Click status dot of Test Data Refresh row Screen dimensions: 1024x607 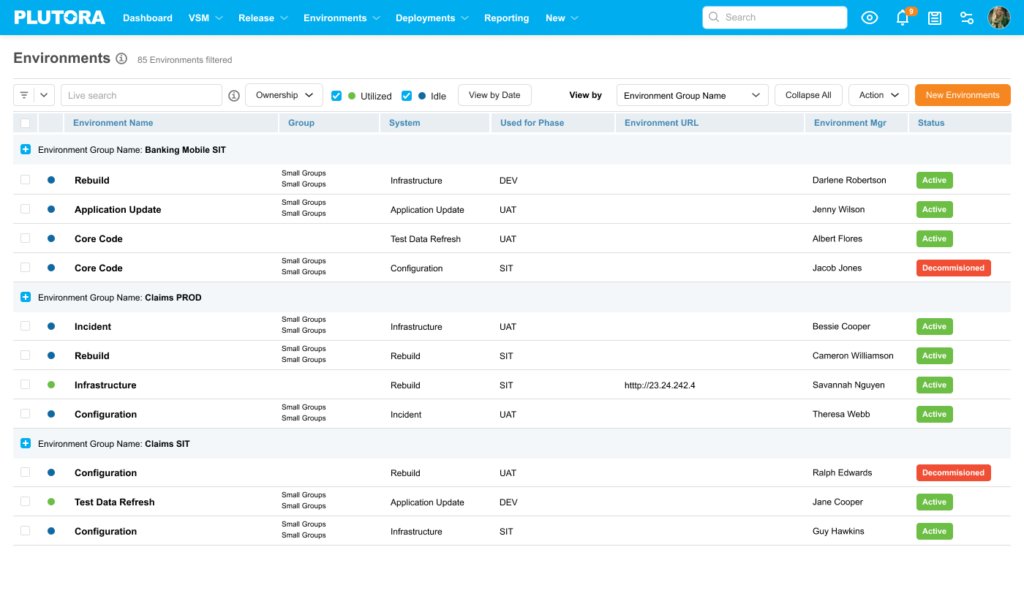click(x=51, y=502)
